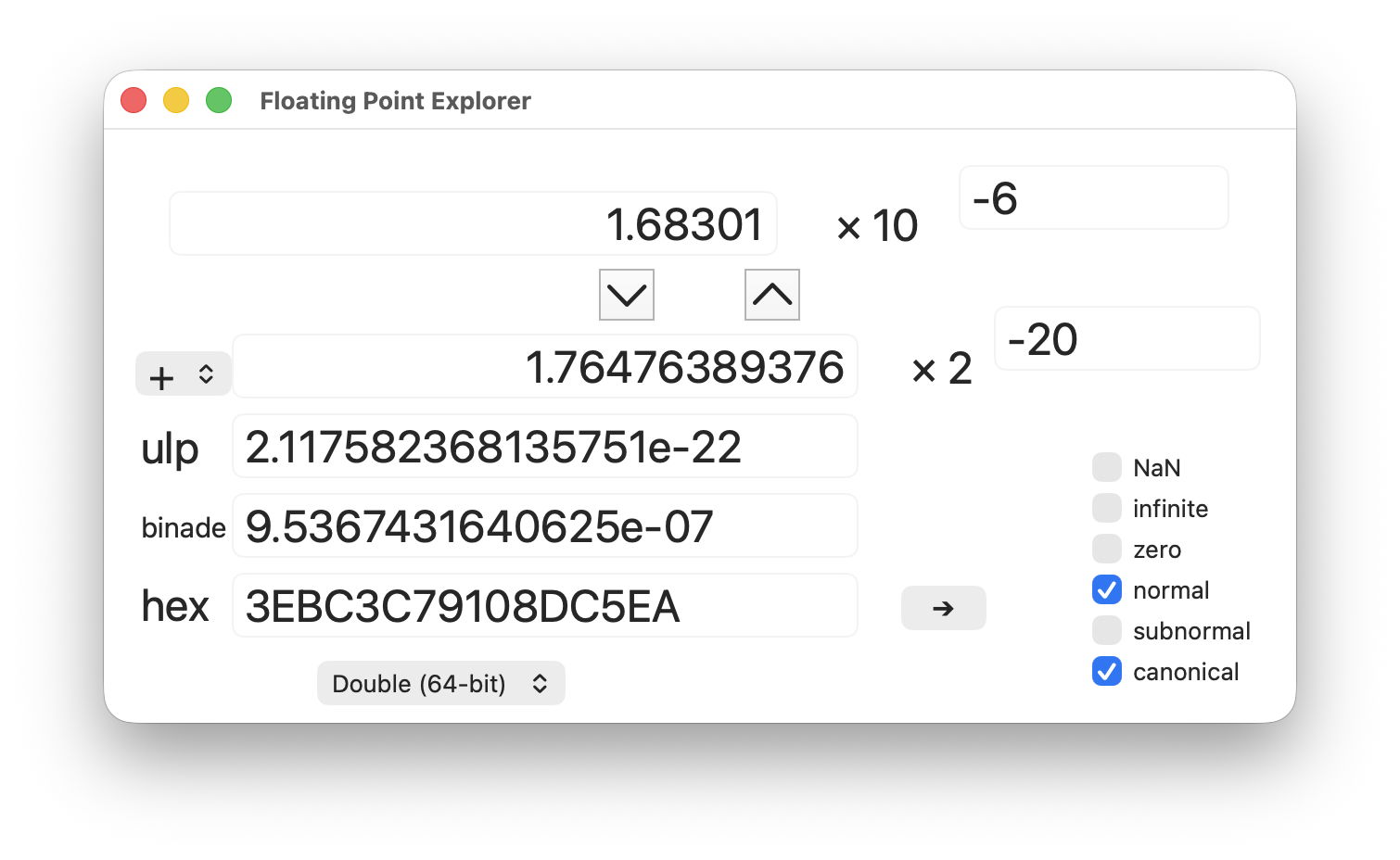Click the hex field 3EBC3C79108DC5EA

tap(545, 605)
